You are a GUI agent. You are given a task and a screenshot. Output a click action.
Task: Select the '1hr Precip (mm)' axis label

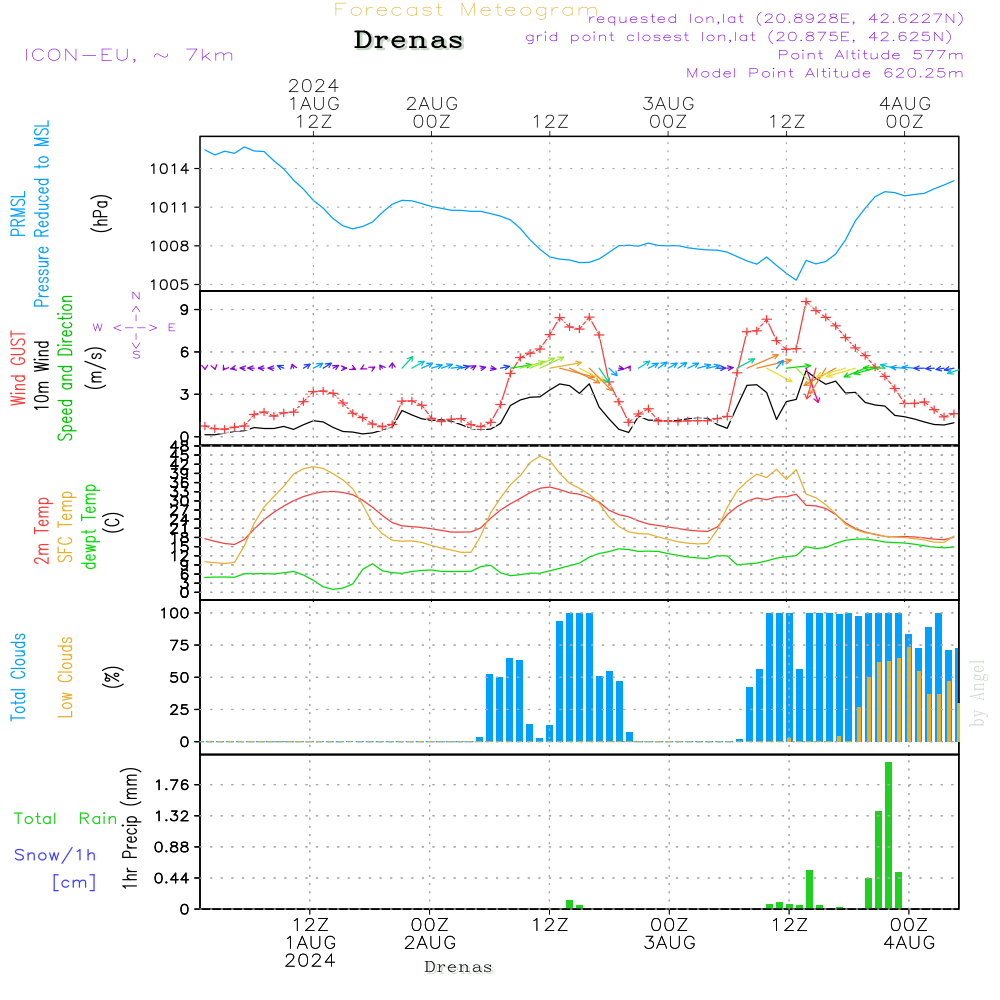pos(129,828)
